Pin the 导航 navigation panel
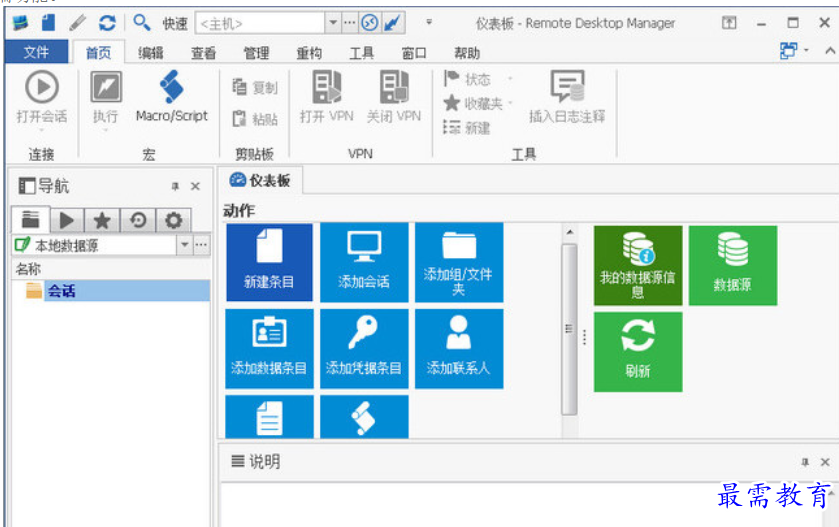Screen dimensions: 839x527 [175, 186]
